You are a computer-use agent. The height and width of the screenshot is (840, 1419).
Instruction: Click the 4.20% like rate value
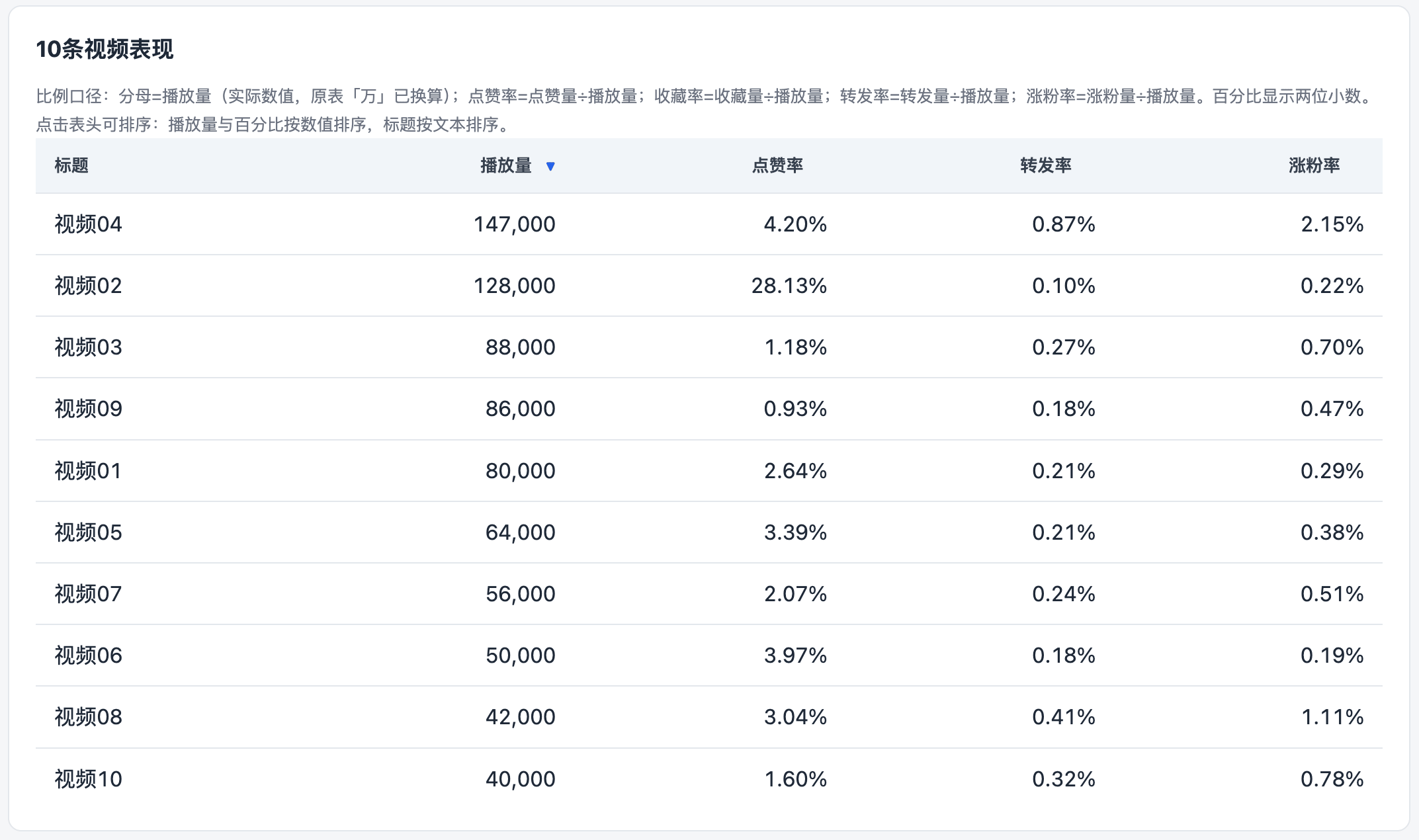[x=795, y=224]
